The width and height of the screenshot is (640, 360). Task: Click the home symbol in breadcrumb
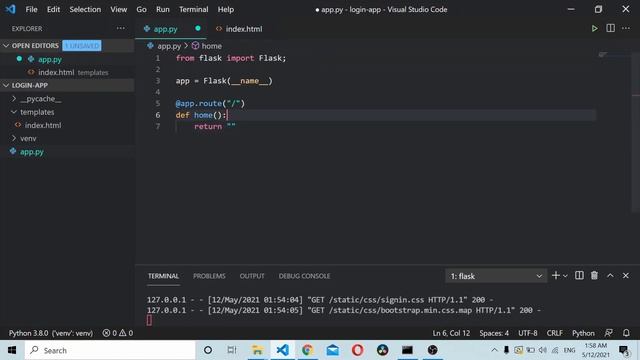(x=207, y=46)
